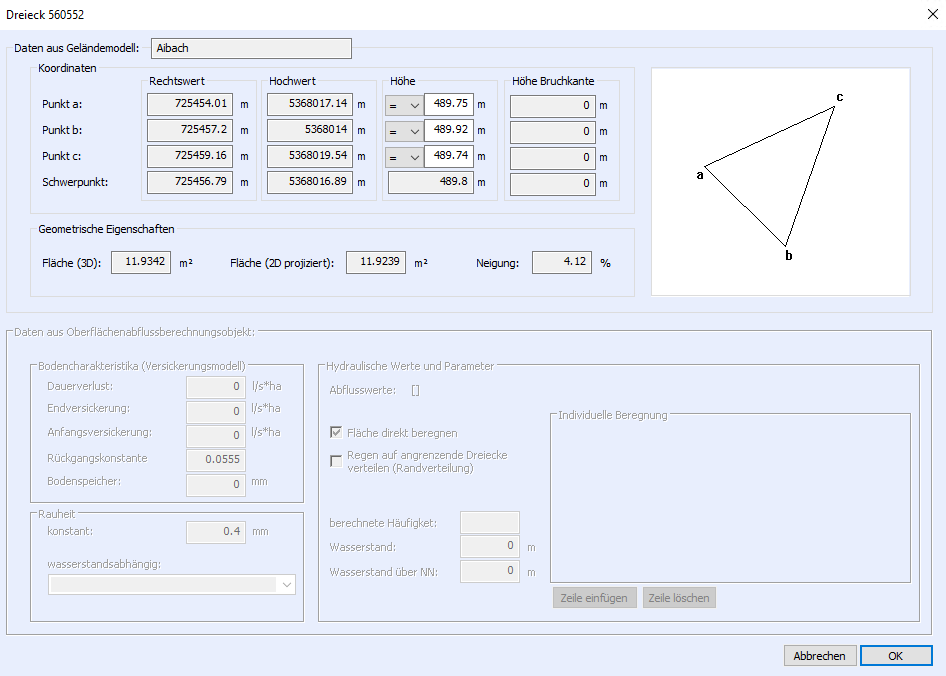Open the Höhe operator dropdown for Punkt b
The width and height of the screenshot is (946, 676).
point(404,130)
